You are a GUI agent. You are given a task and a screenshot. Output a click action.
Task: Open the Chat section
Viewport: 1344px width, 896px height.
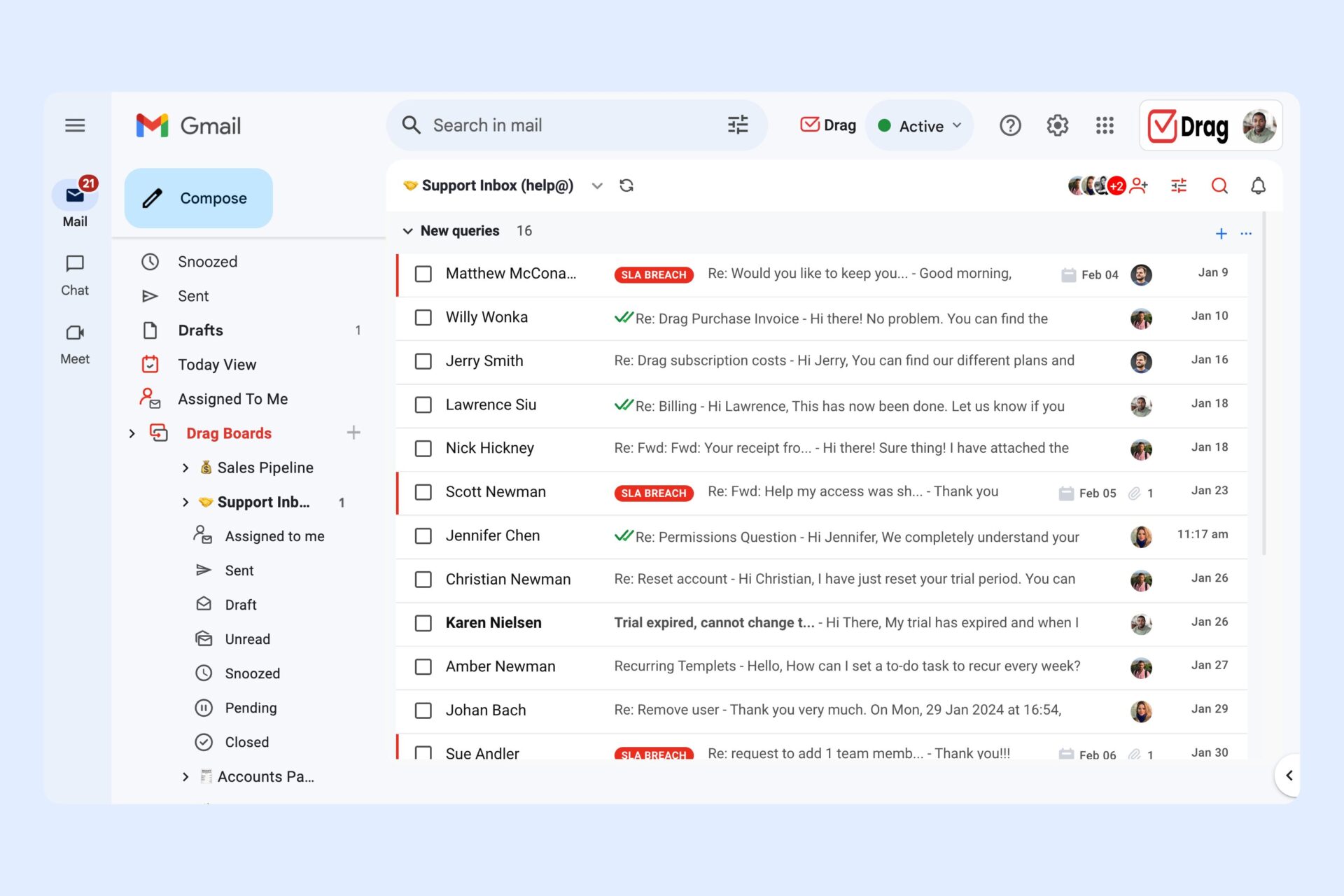[75, 275]
